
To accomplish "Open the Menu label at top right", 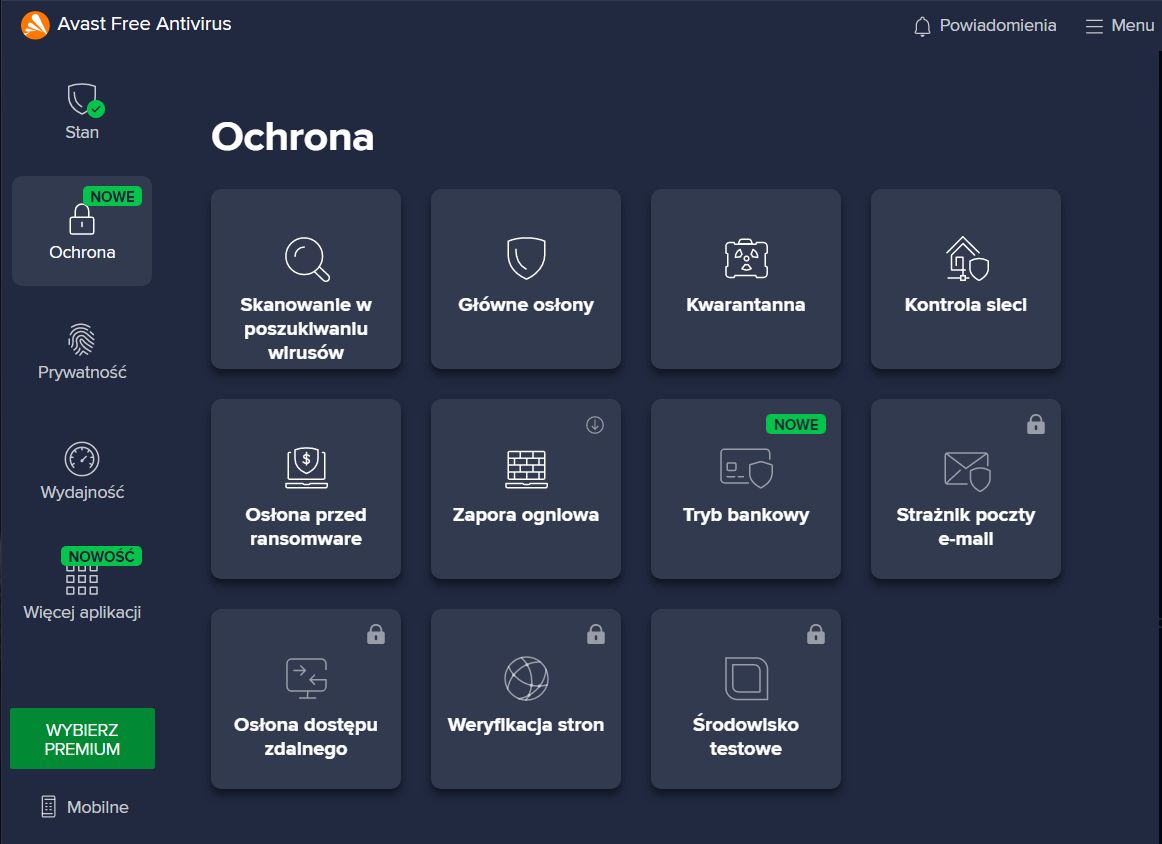I will (1132, 25).
